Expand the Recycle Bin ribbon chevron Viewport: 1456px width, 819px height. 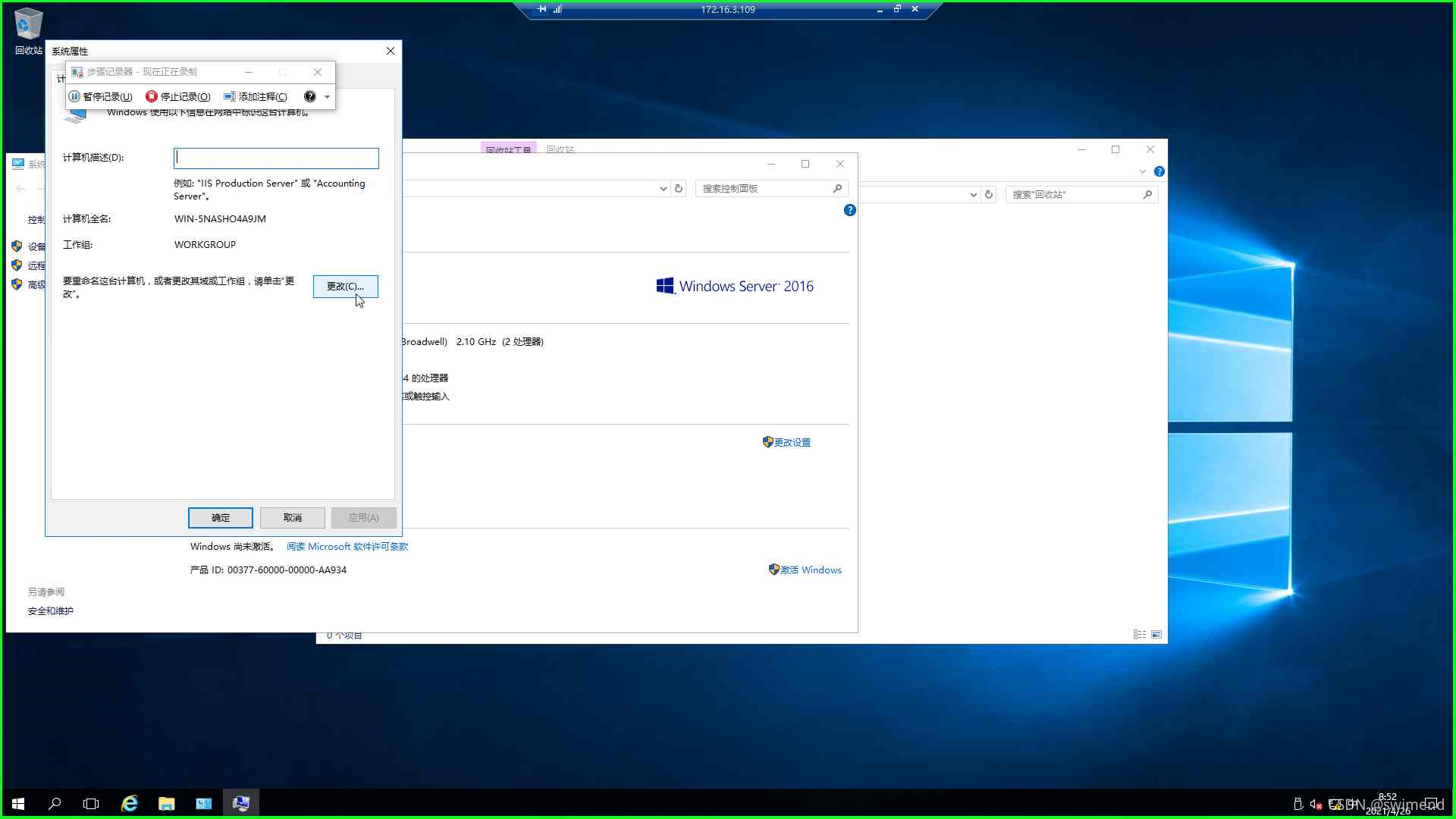coord(1143,171)
